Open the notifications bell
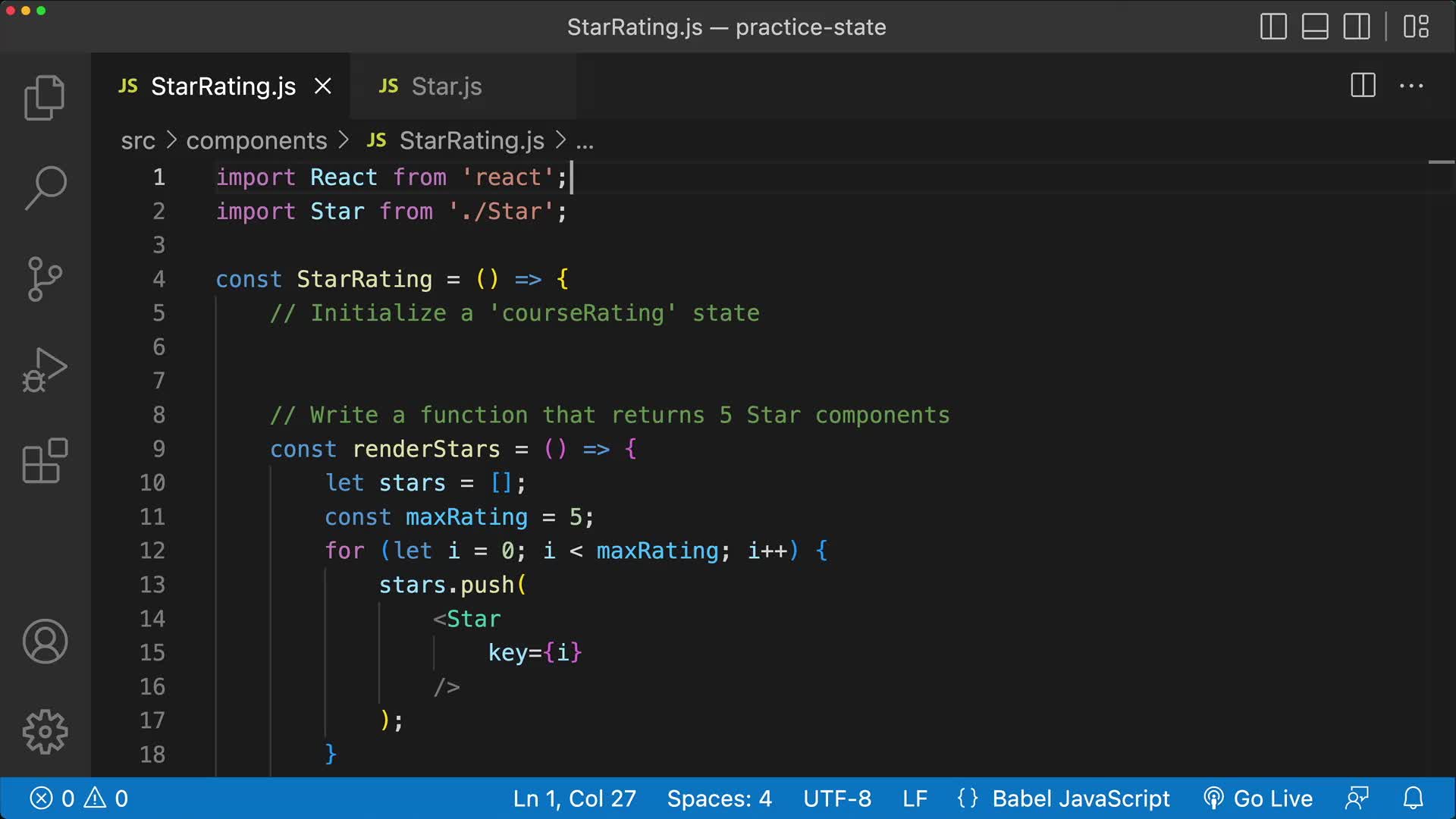 click(x=1414, y=798)
